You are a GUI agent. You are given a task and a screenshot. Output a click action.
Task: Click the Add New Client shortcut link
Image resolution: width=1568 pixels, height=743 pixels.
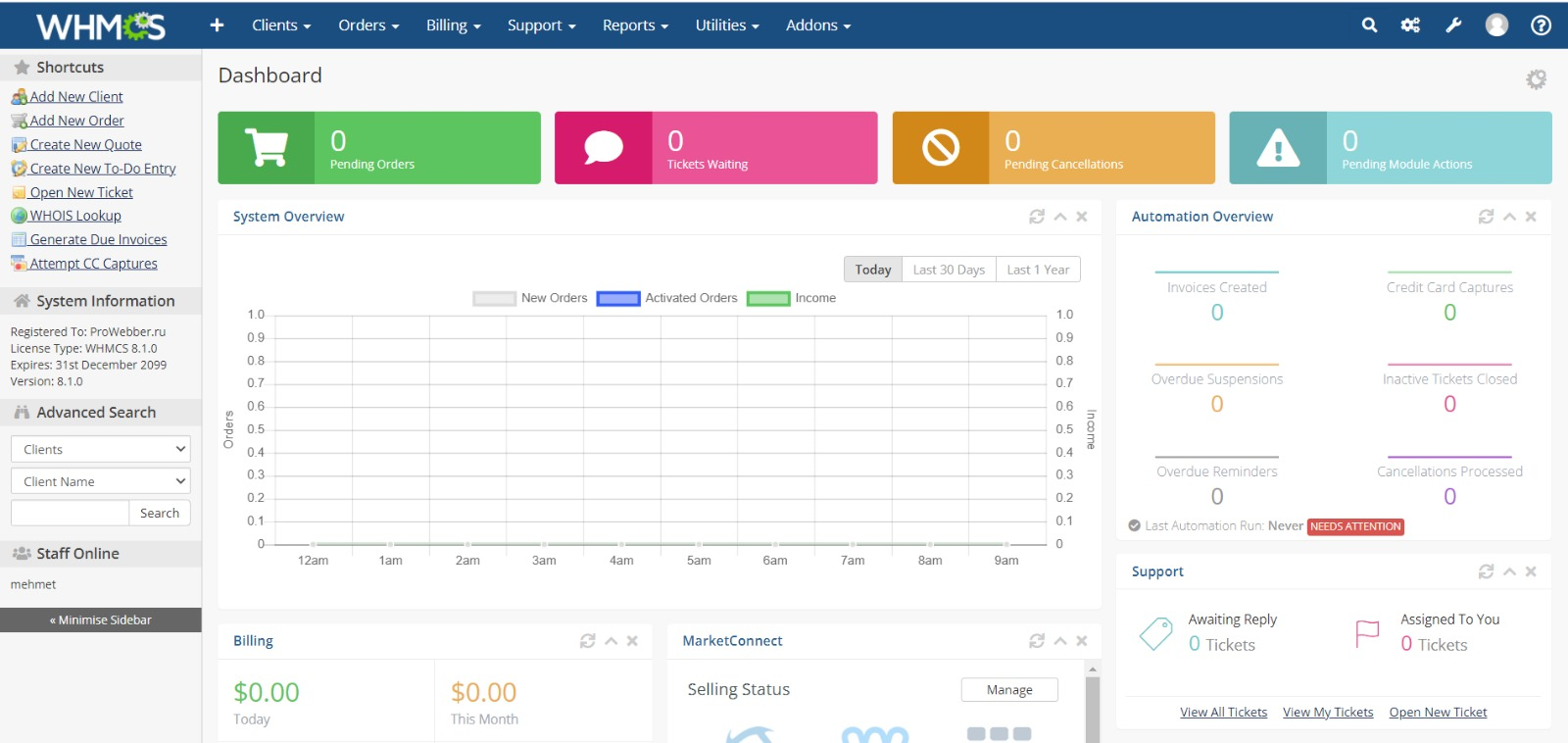tap(75, 97)
